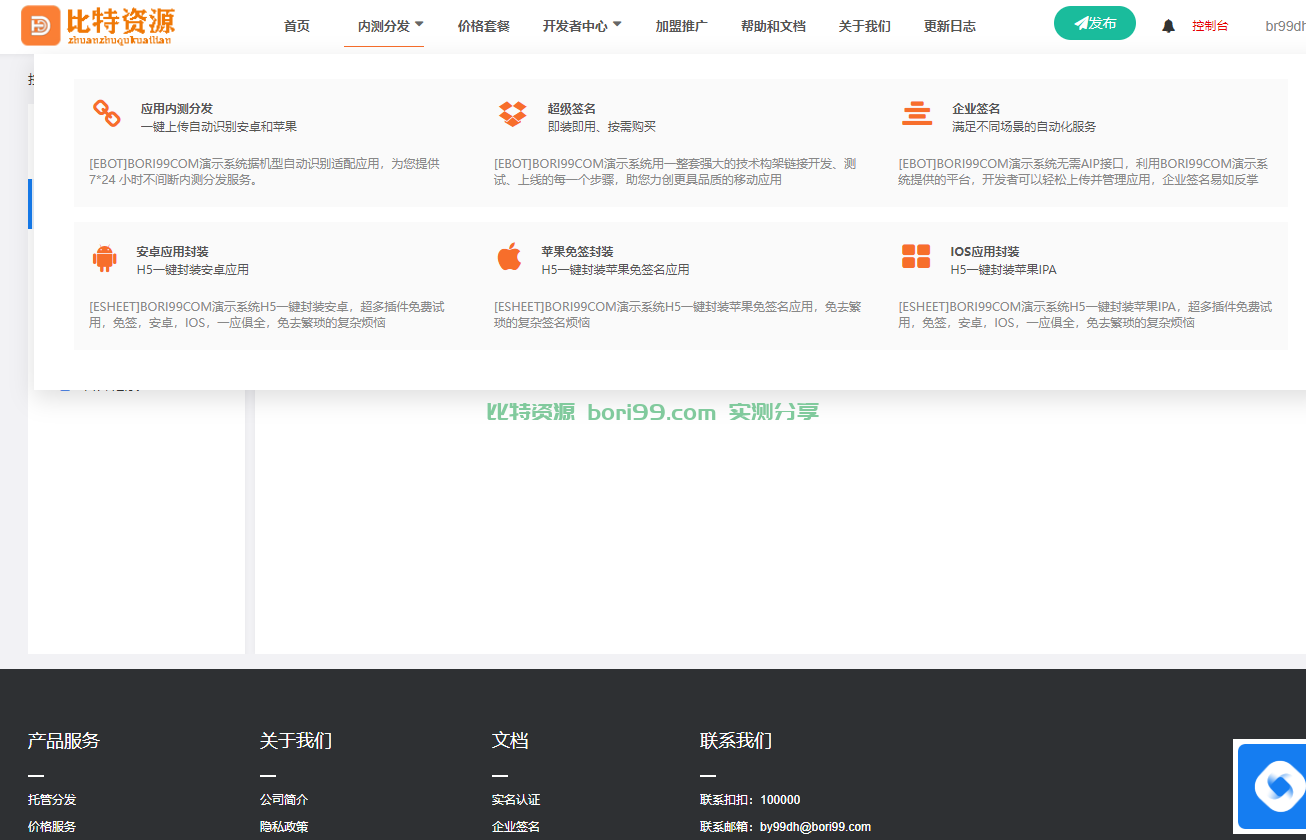Click the green 发布 button

coord(1095,23)
